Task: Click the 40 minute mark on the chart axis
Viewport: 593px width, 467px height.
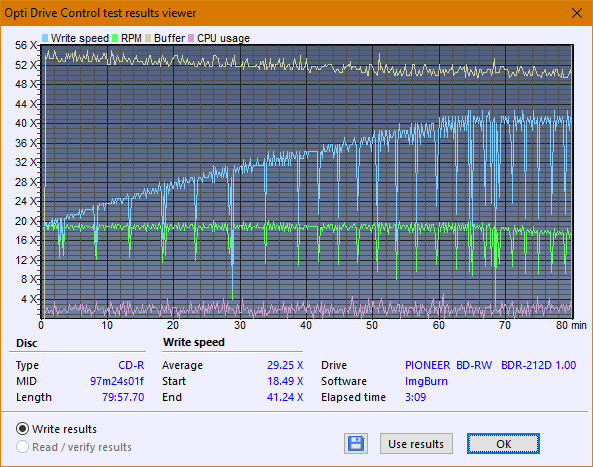Action: 306,325
